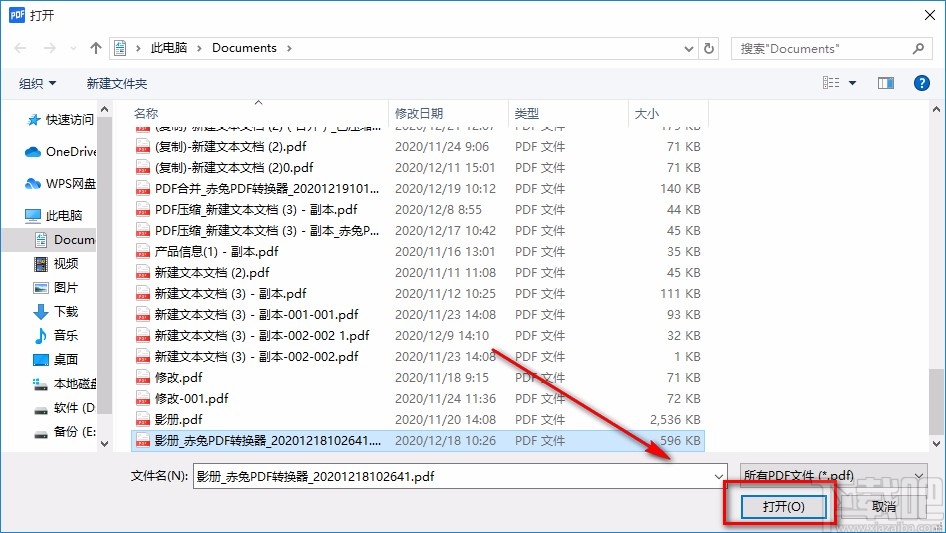Select 备份 (E:) drive in navigation pane

pyautogui.click(x=64, y=432)
